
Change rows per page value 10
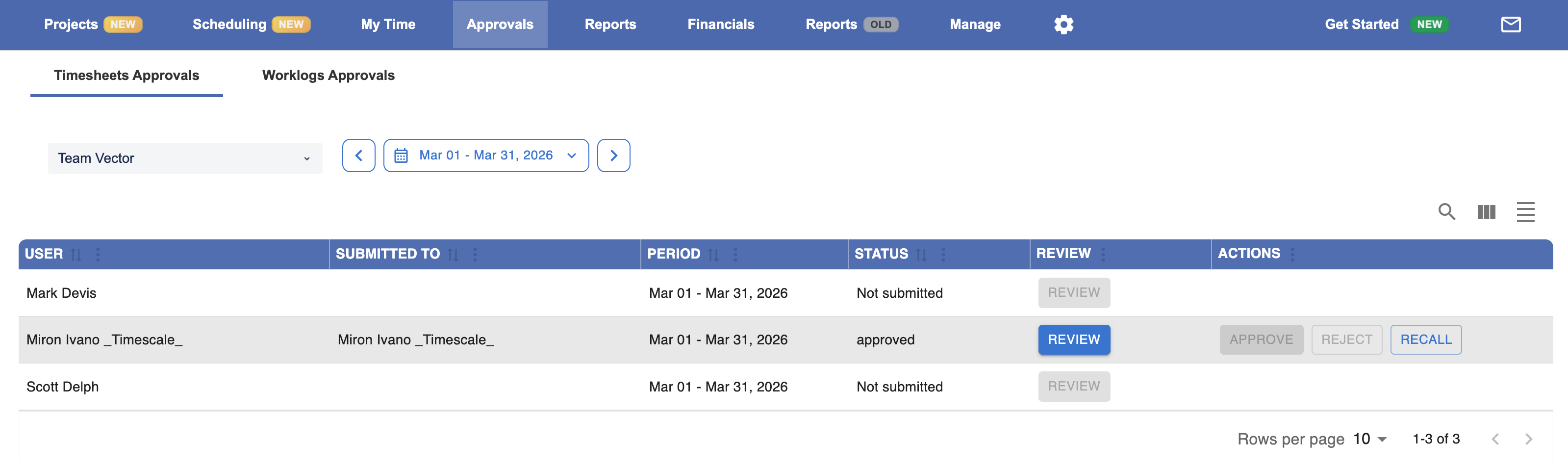pyautogui.click(x=1369, y=439)
